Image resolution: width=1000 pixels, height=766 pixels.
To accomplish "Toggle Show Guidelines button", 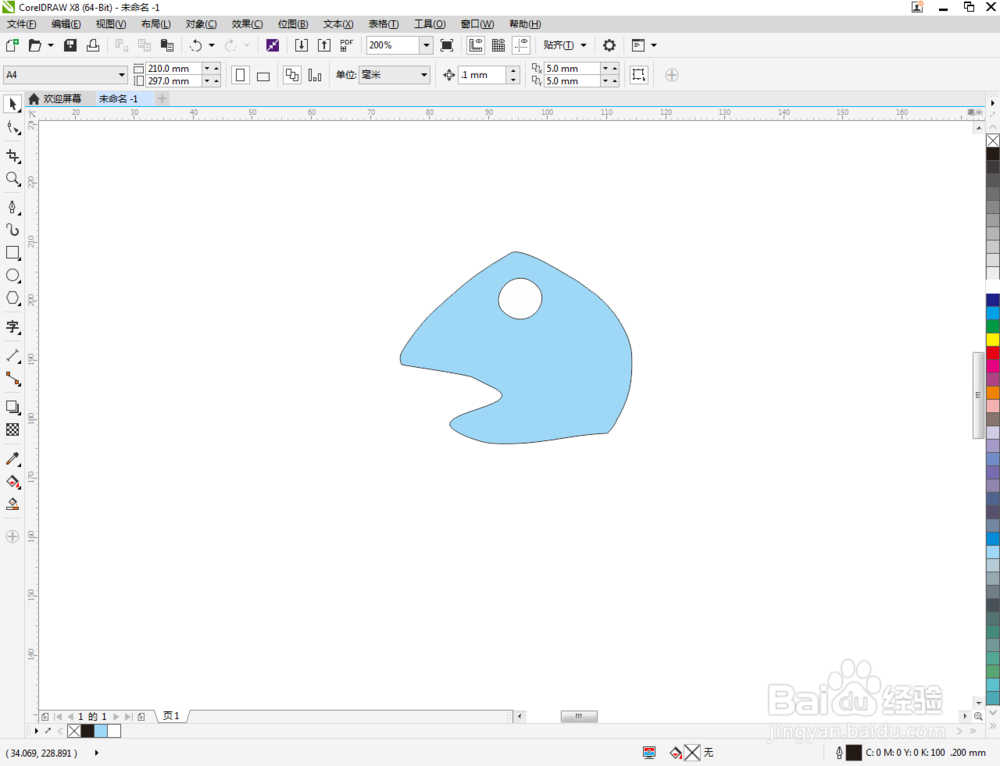I will click(x=522, y=45).
